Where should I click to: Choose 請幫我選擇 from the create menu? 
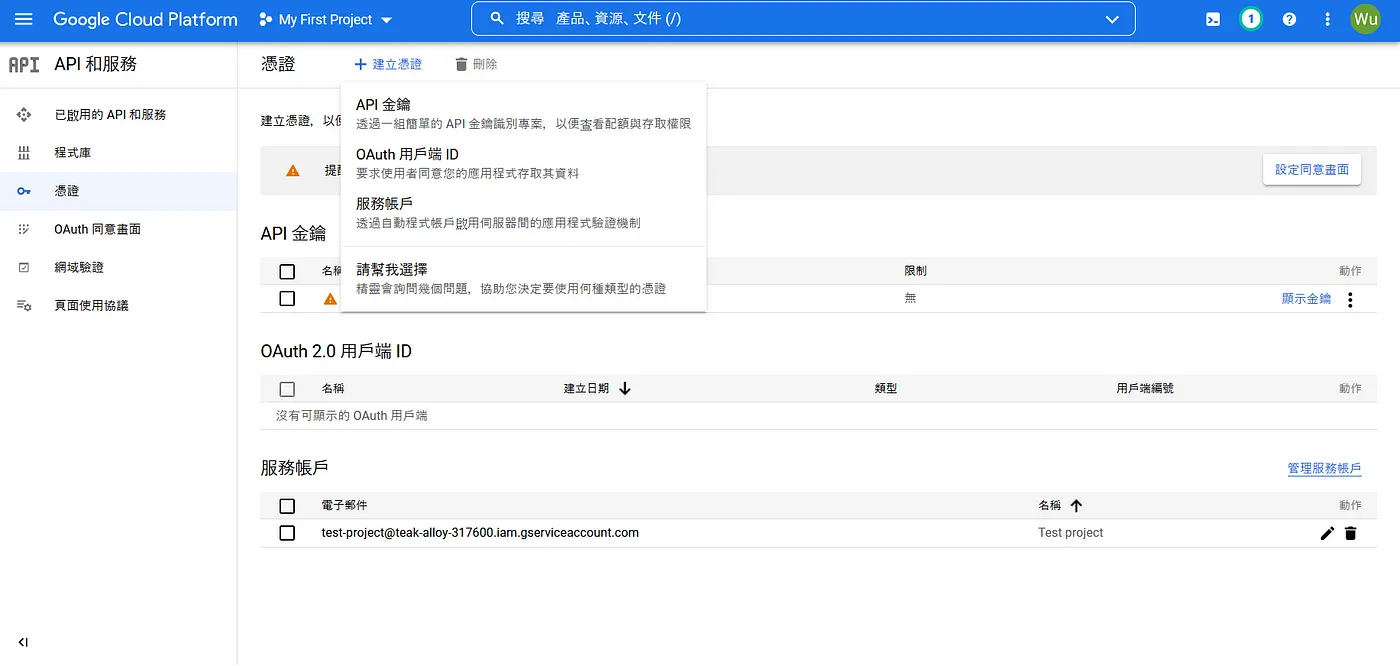pos(523,278)
